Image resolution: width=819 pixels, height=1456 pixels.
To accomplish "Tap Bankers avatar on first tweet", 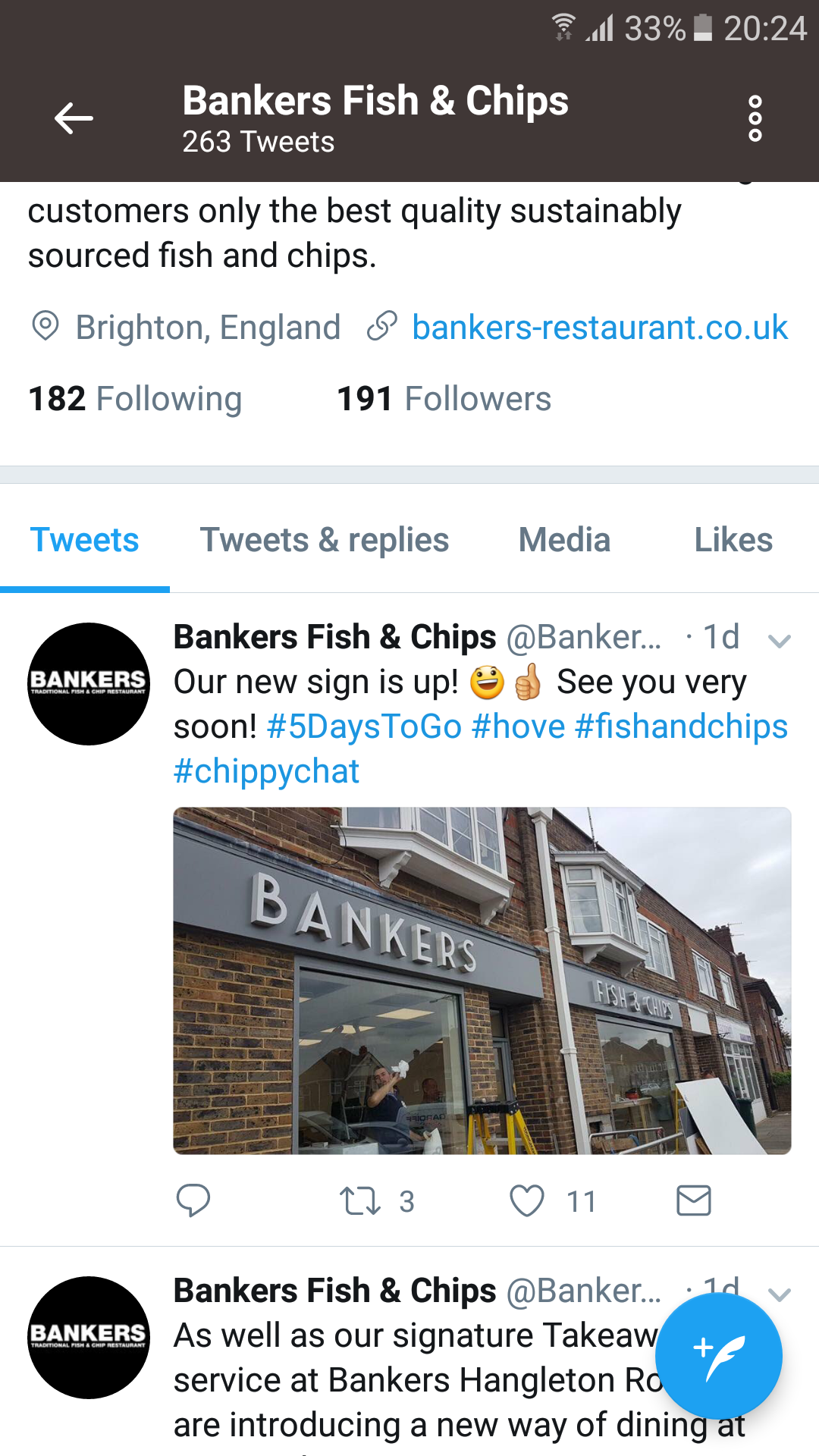I will pos(89,684).
